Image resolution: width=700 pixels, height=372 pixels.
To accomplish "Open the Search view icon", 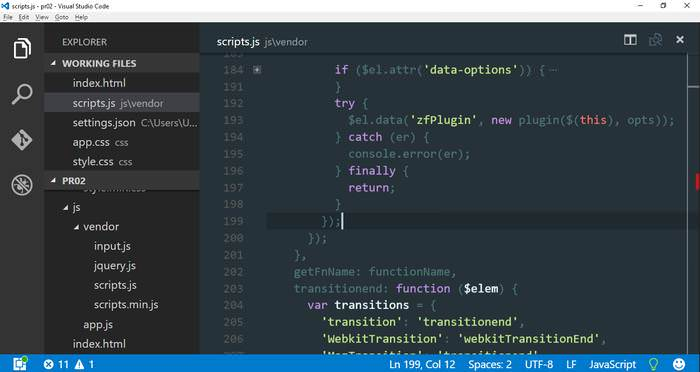I will tap(22, 94).
